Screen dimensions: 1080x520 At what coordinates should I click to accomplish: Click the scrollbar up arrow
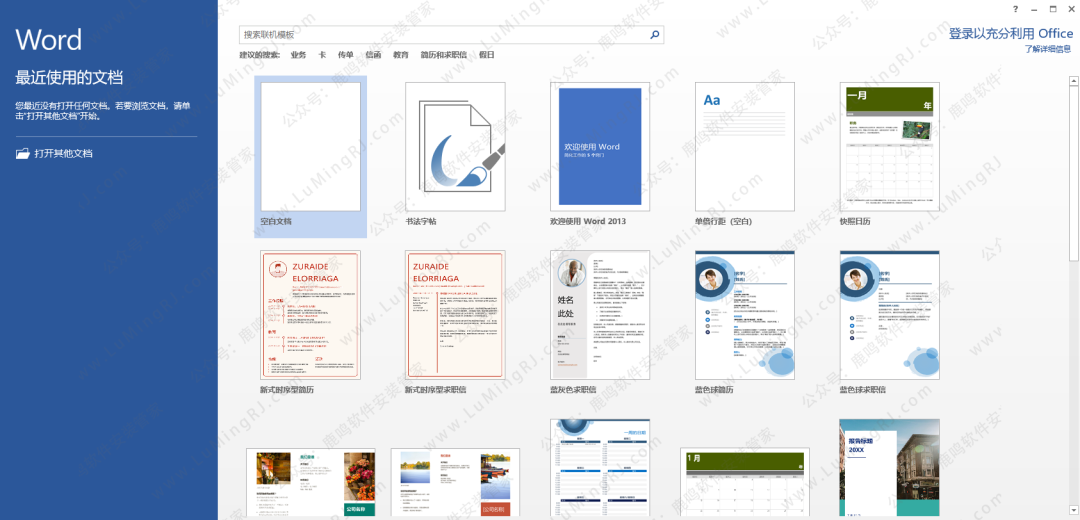point(1073,81)
